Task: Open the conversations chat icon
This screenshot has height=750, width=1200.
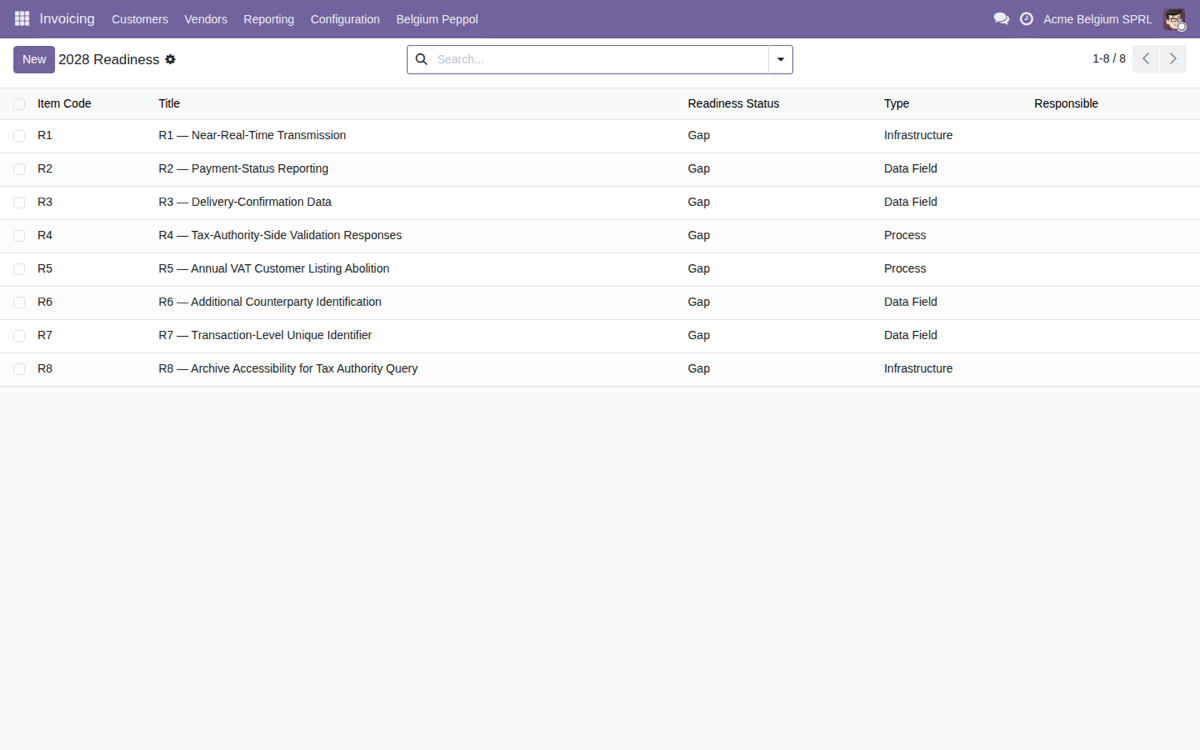Action: click(1001, 19)
